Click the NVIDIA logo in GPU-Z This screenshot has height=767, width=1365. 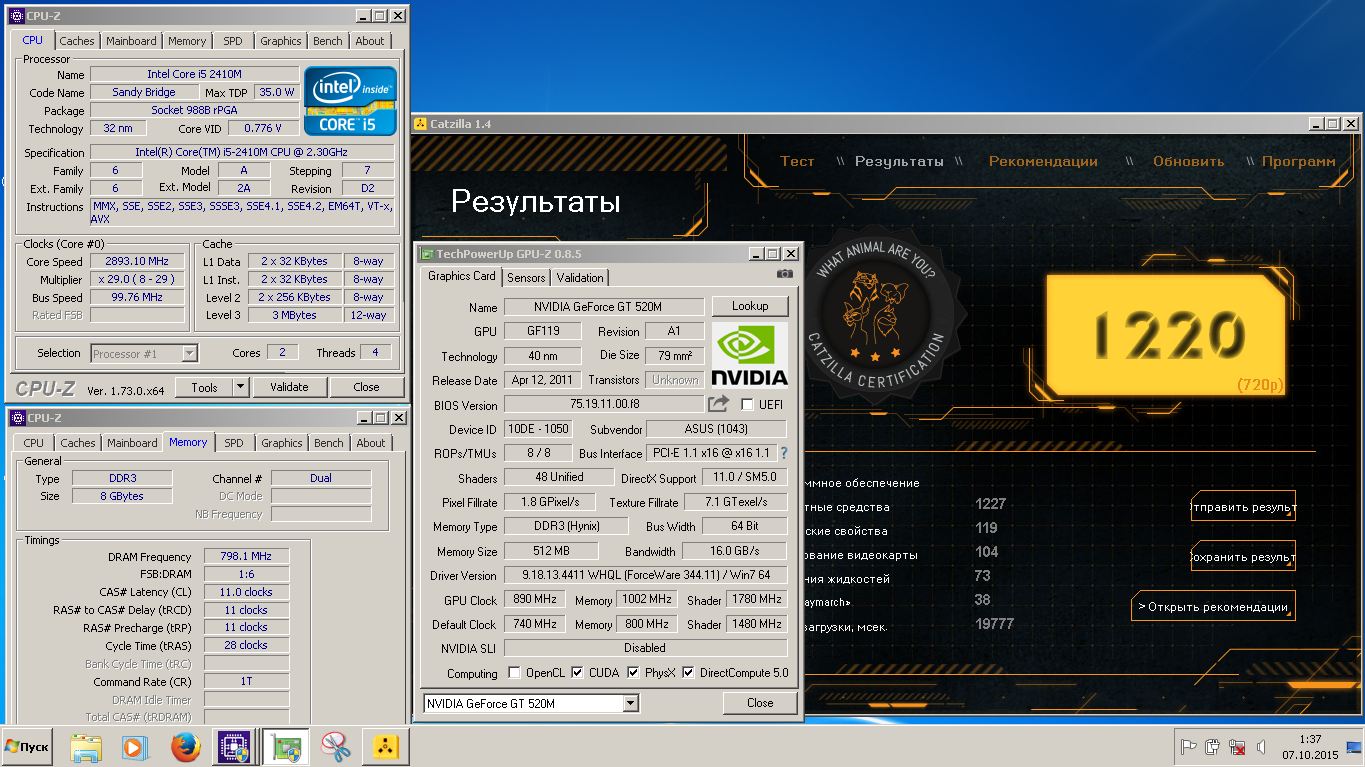point(750,355)
